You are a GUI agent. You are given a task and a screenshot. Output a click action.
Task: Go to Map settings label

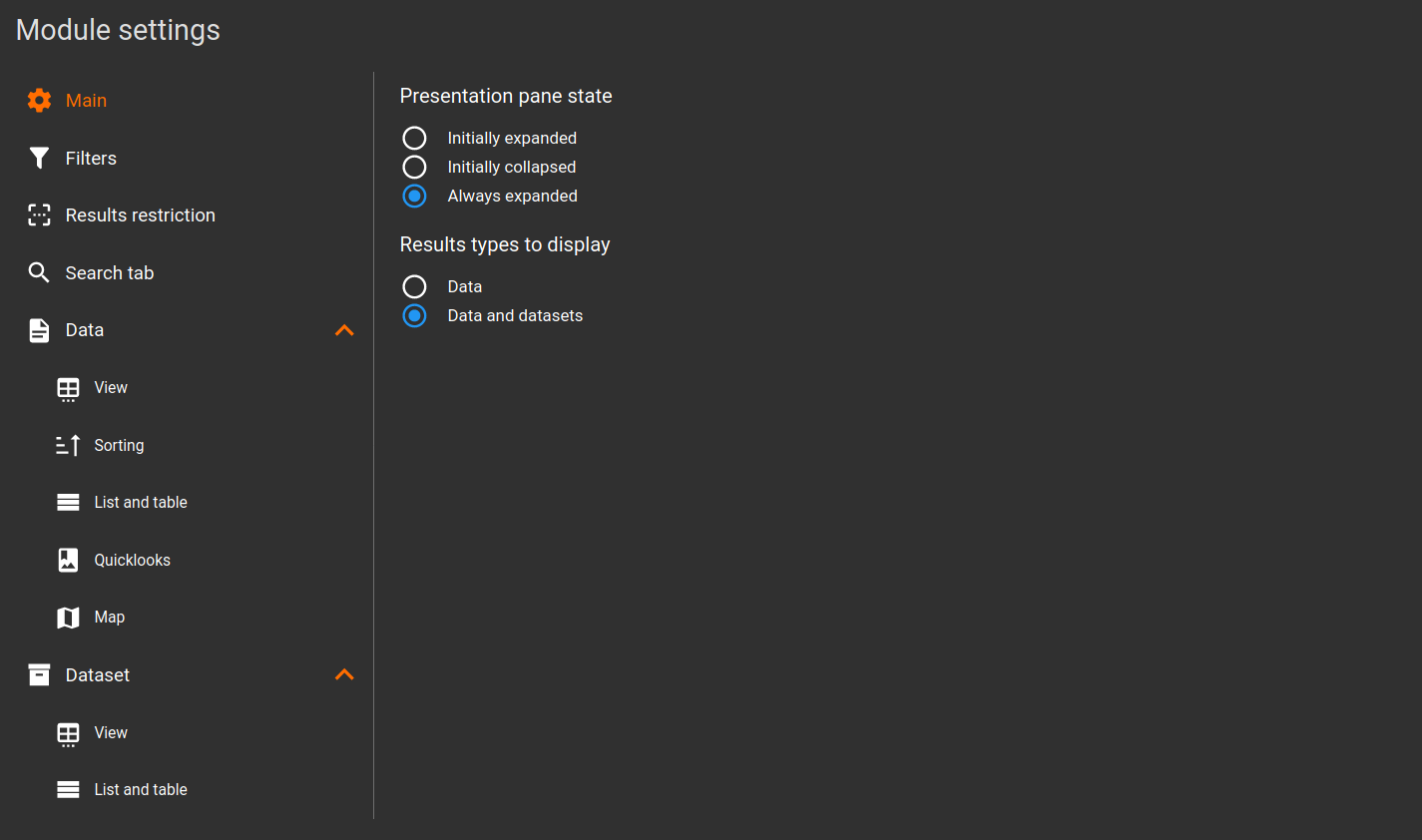click(x=110, y=618)
